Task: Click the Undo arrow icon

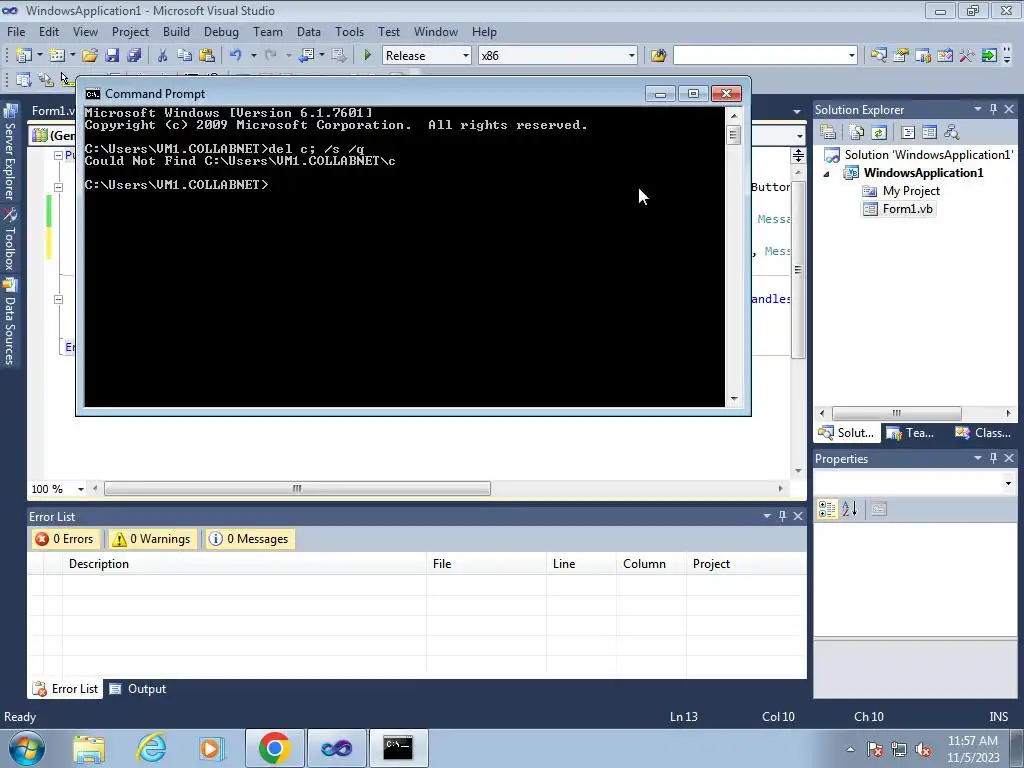Action: [236, 56]
